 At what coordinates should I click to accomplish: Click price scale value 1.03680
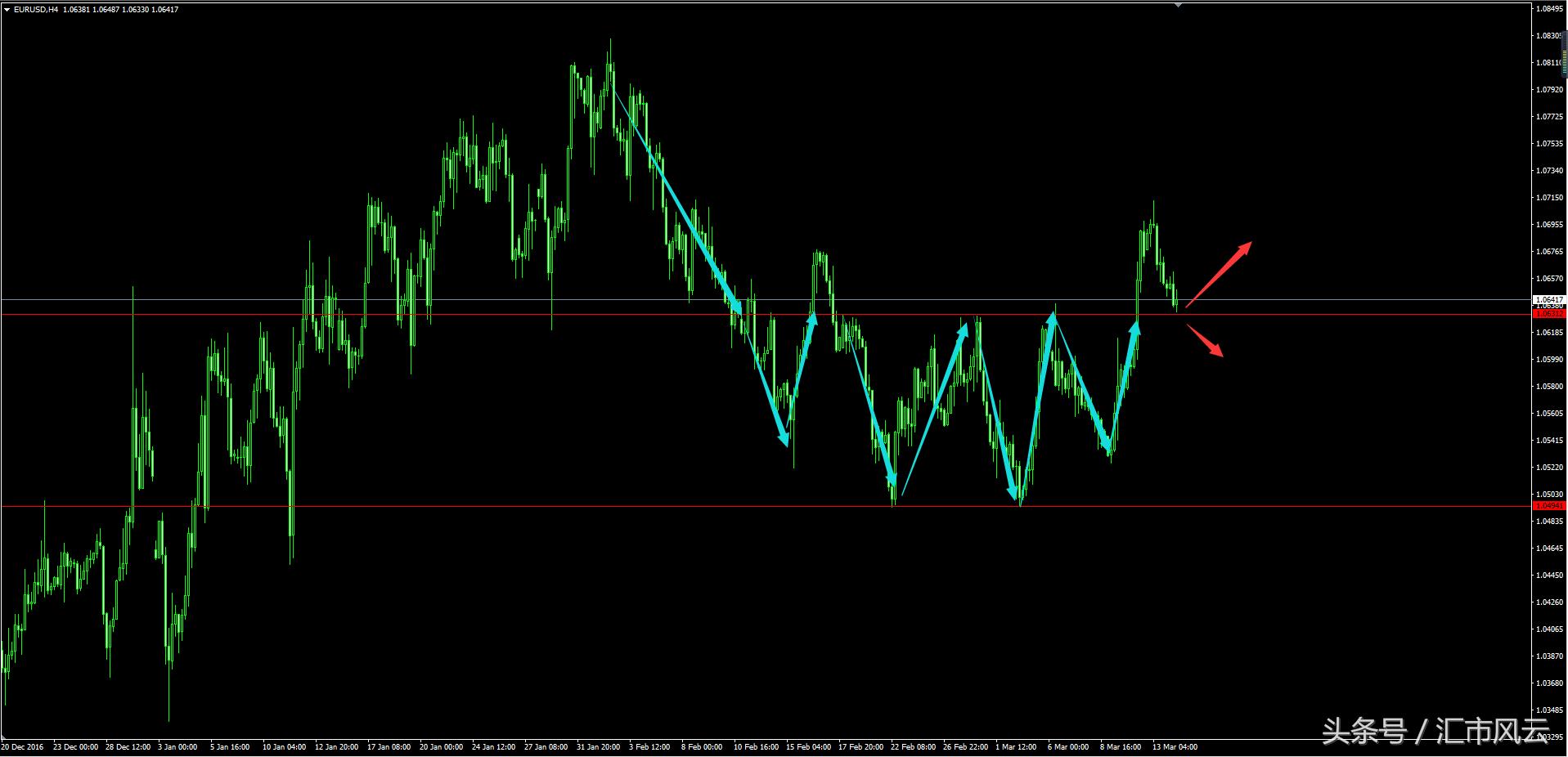point(1549,683)
